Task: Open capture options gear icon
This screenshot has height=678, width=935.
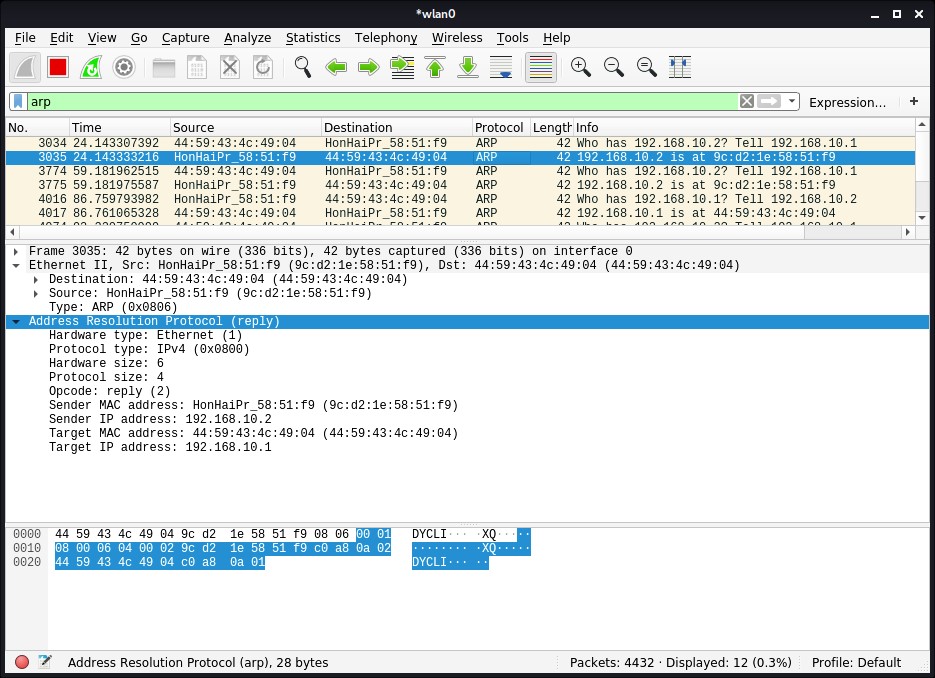Action: point(124,67)
